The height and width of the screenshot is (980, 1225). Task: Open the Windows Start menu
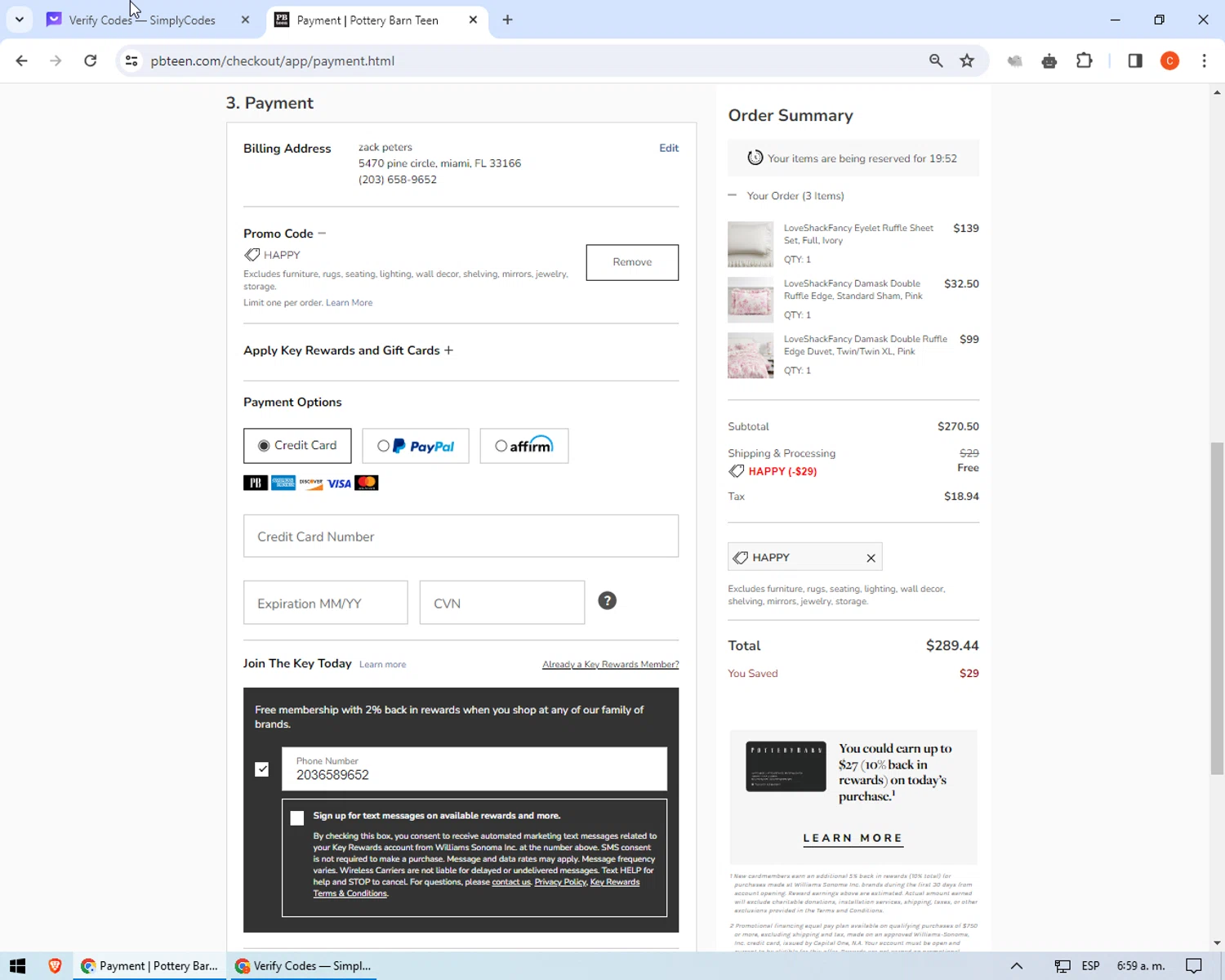click(x=18, y=966)
